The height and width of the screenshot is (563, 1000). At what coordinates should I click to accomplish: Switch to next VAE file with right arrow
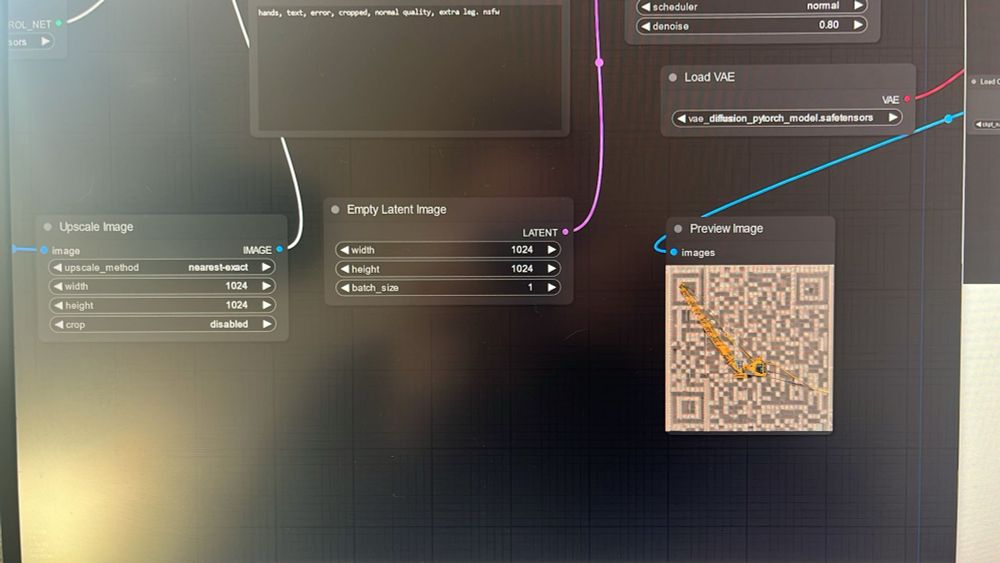(893, 117)
